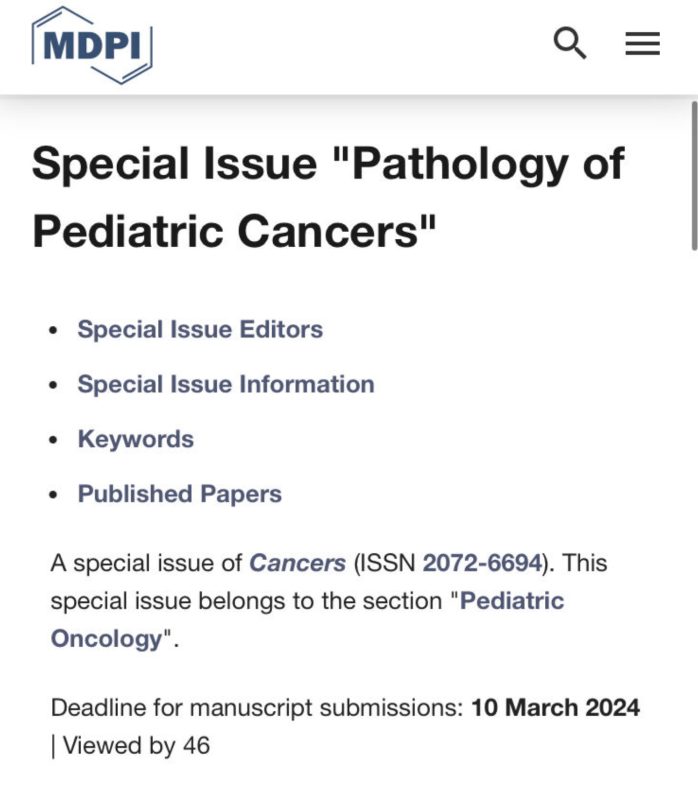This screenshot has width=698, height=800.
Task: Open the Pediatric Oncology section link
Action: 513,601
